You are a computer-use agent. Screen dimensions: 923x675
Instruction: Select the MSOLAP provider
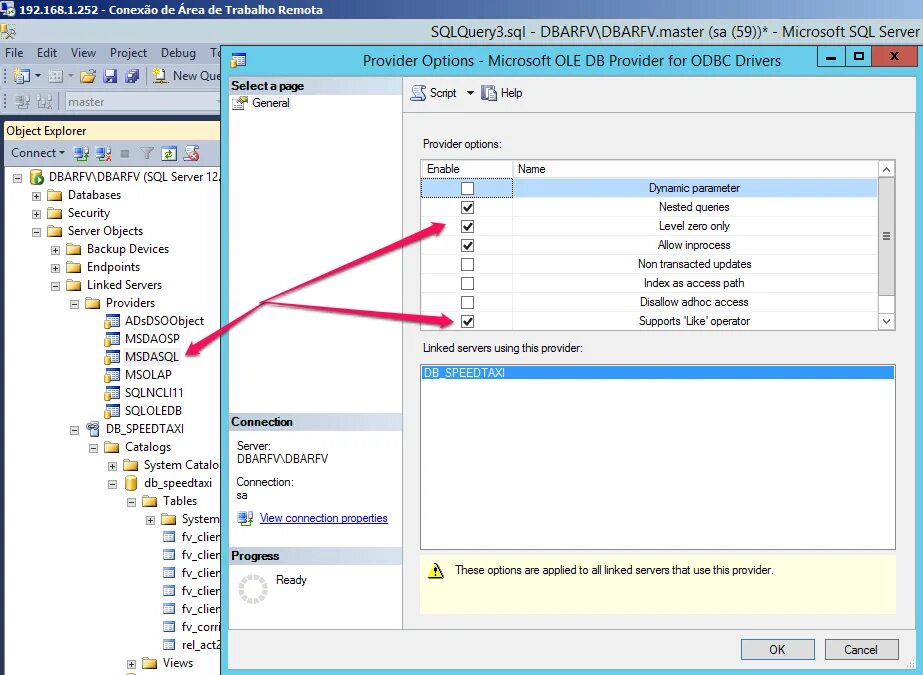(148, 375)
